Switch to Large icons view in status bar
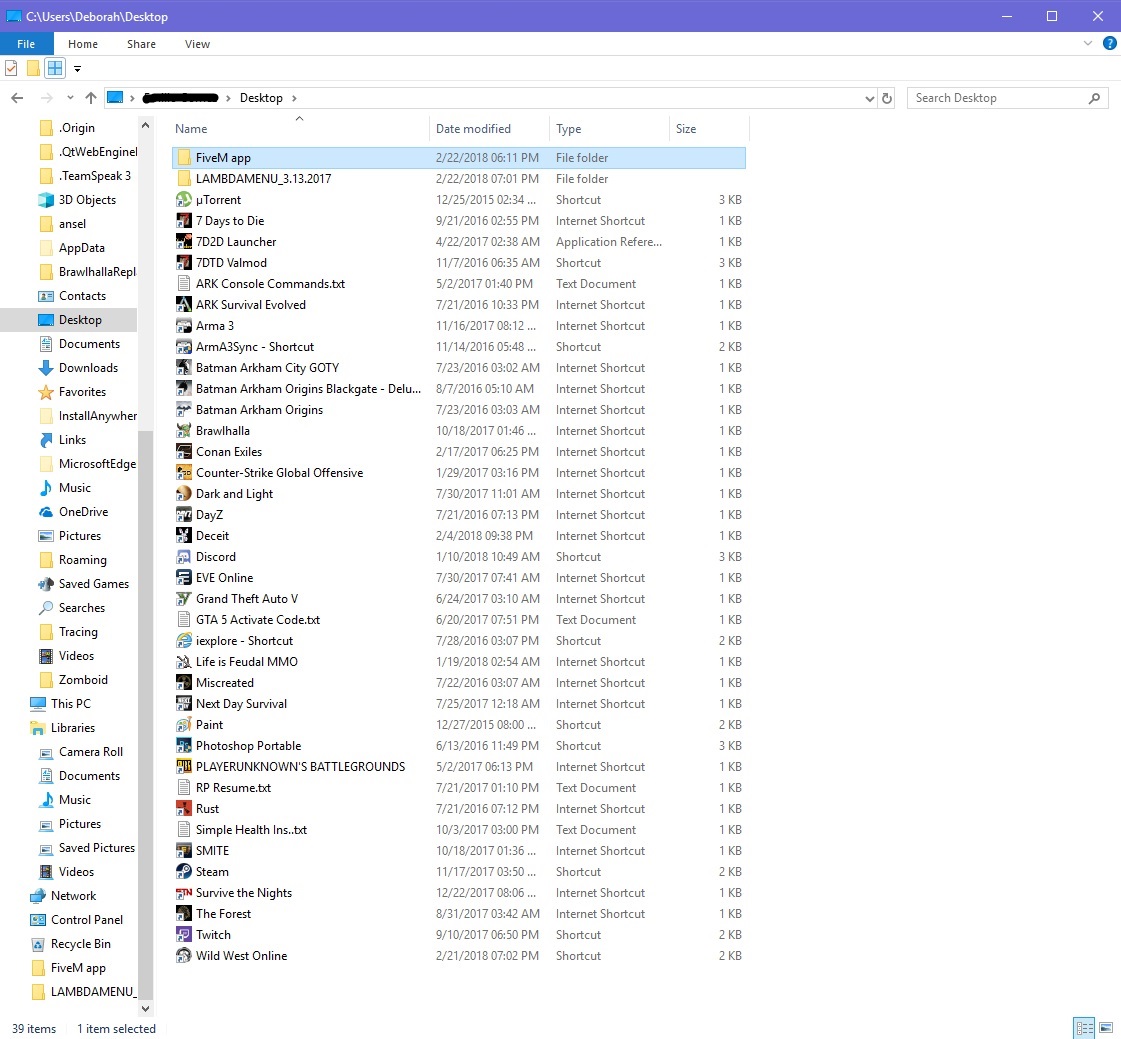1121x1039 pixels. point(1106,1028)
